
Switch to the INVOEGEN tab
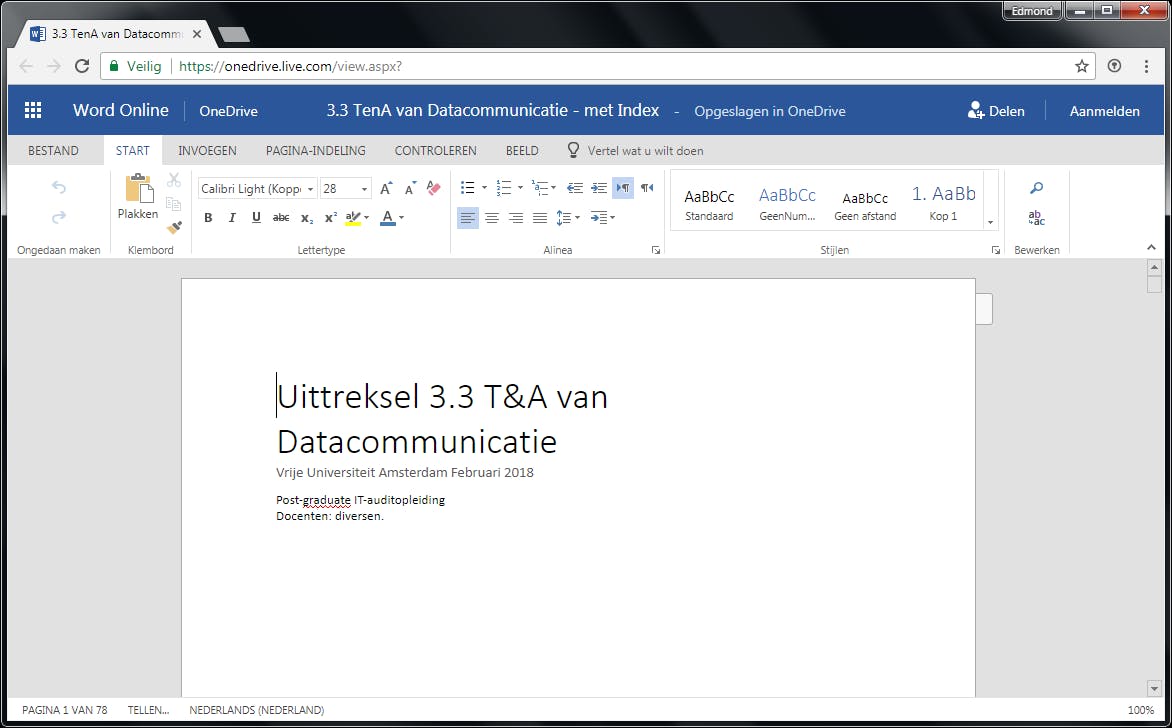tap(207, 150)
